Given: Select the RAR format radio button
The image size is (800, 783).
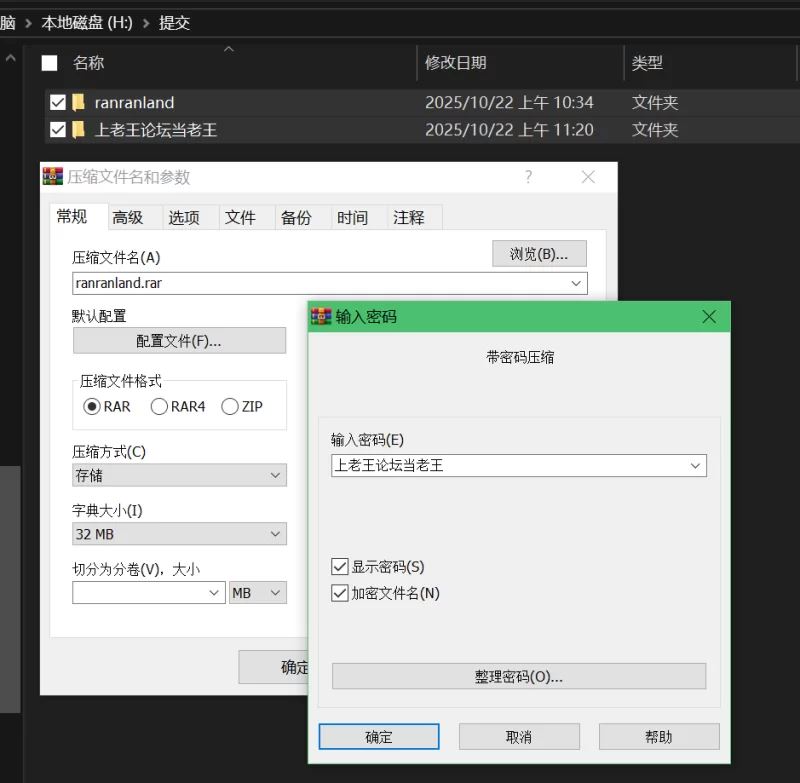Looking at the screenshot, I should click(92, 407).
